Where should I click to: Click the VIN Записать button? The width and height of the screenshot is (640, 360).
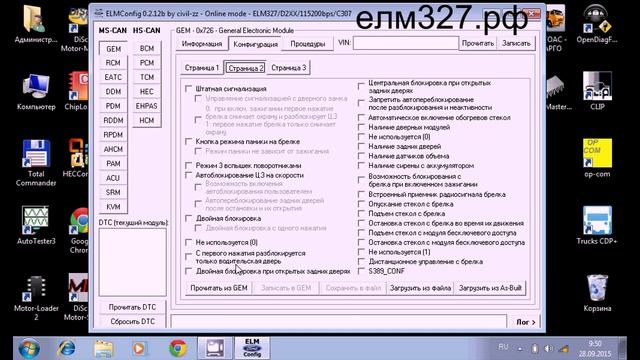(x=516, y=43)
